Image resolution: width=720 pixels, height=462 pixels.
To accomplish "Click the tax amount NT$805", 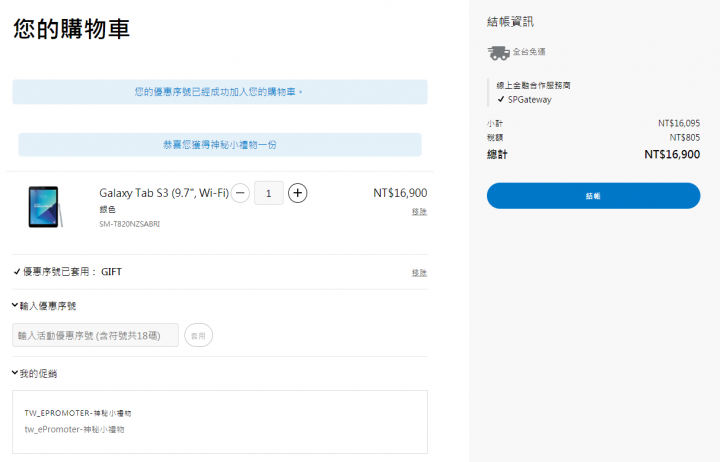I will pyautogui.click(x=684, y=137).
